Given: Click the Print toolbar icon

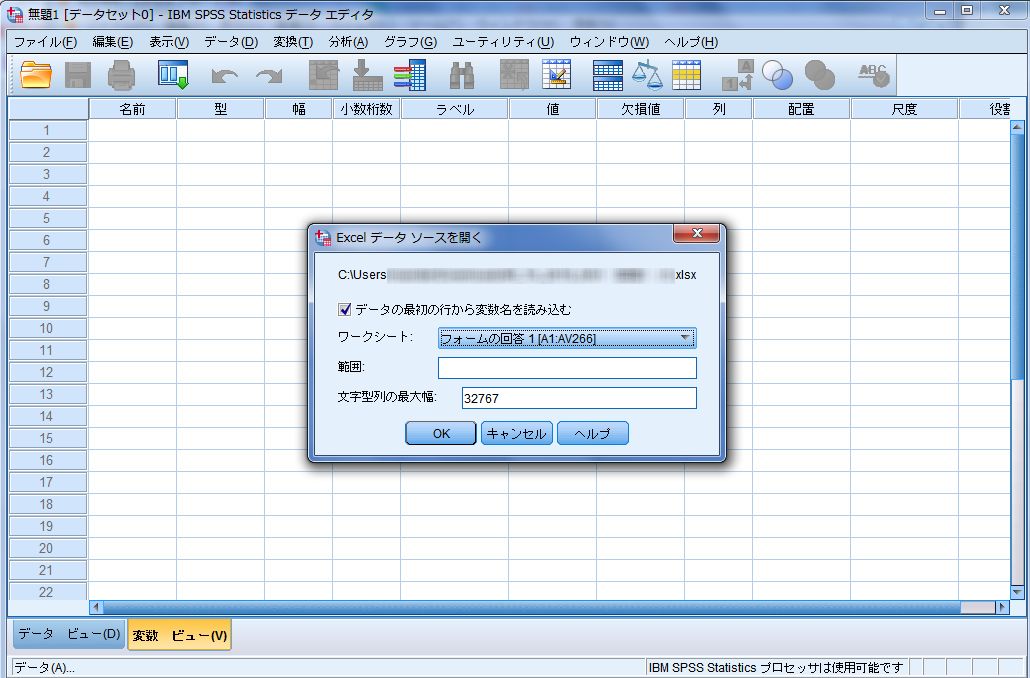Looking at the screenshot, I should pyautogui.click(x=122, y=75).
